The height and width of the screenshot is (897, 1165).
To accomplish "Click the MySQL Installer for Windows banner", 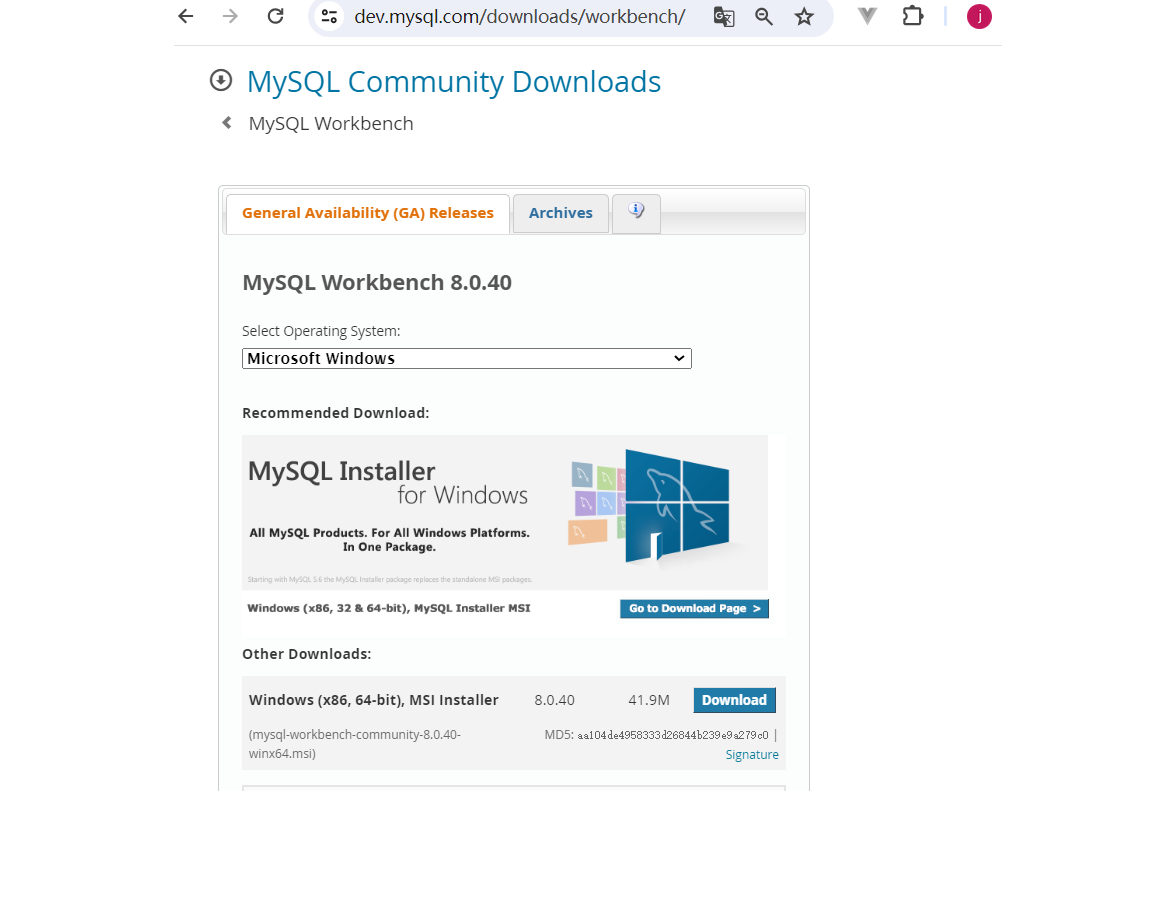I will 505,513.
